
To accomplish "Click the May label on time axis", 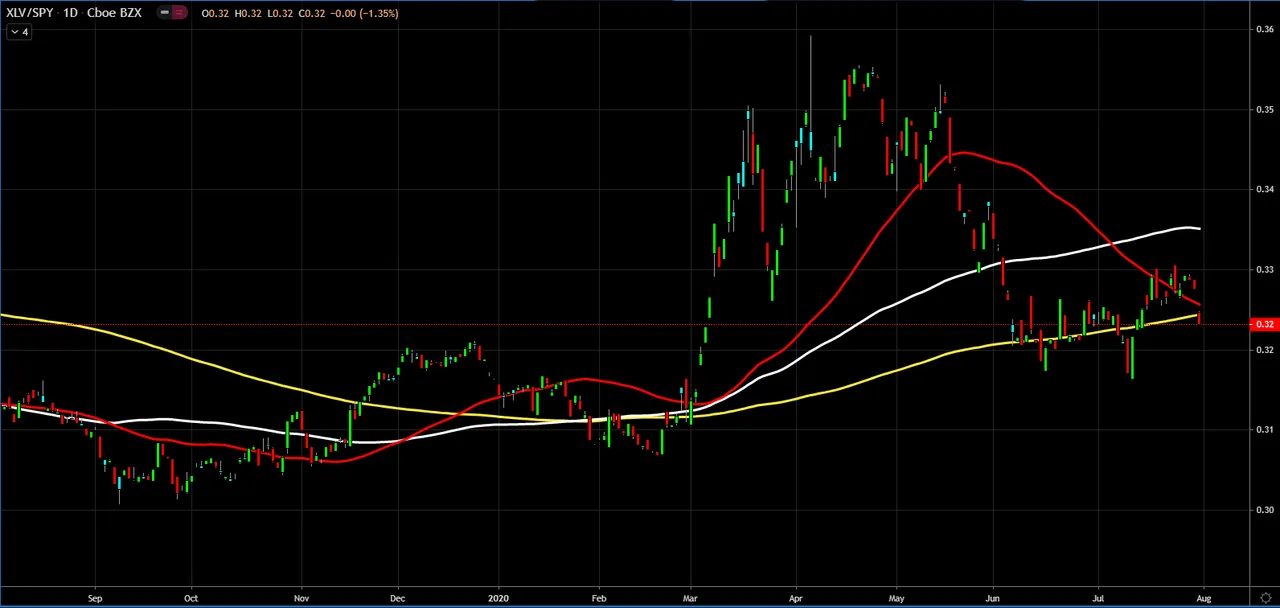I will pos(896,598).
